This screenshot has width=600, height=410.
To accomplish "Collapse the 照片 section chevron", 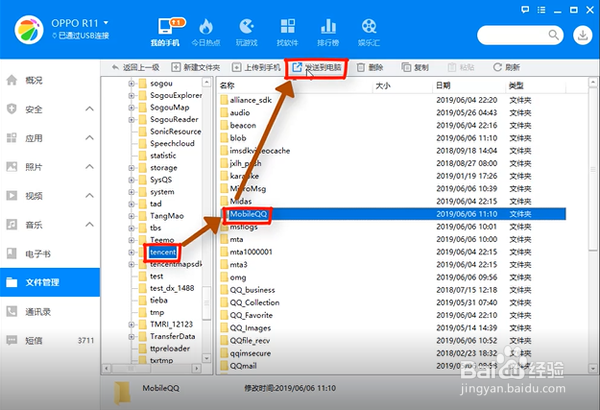I will (89, 167).
